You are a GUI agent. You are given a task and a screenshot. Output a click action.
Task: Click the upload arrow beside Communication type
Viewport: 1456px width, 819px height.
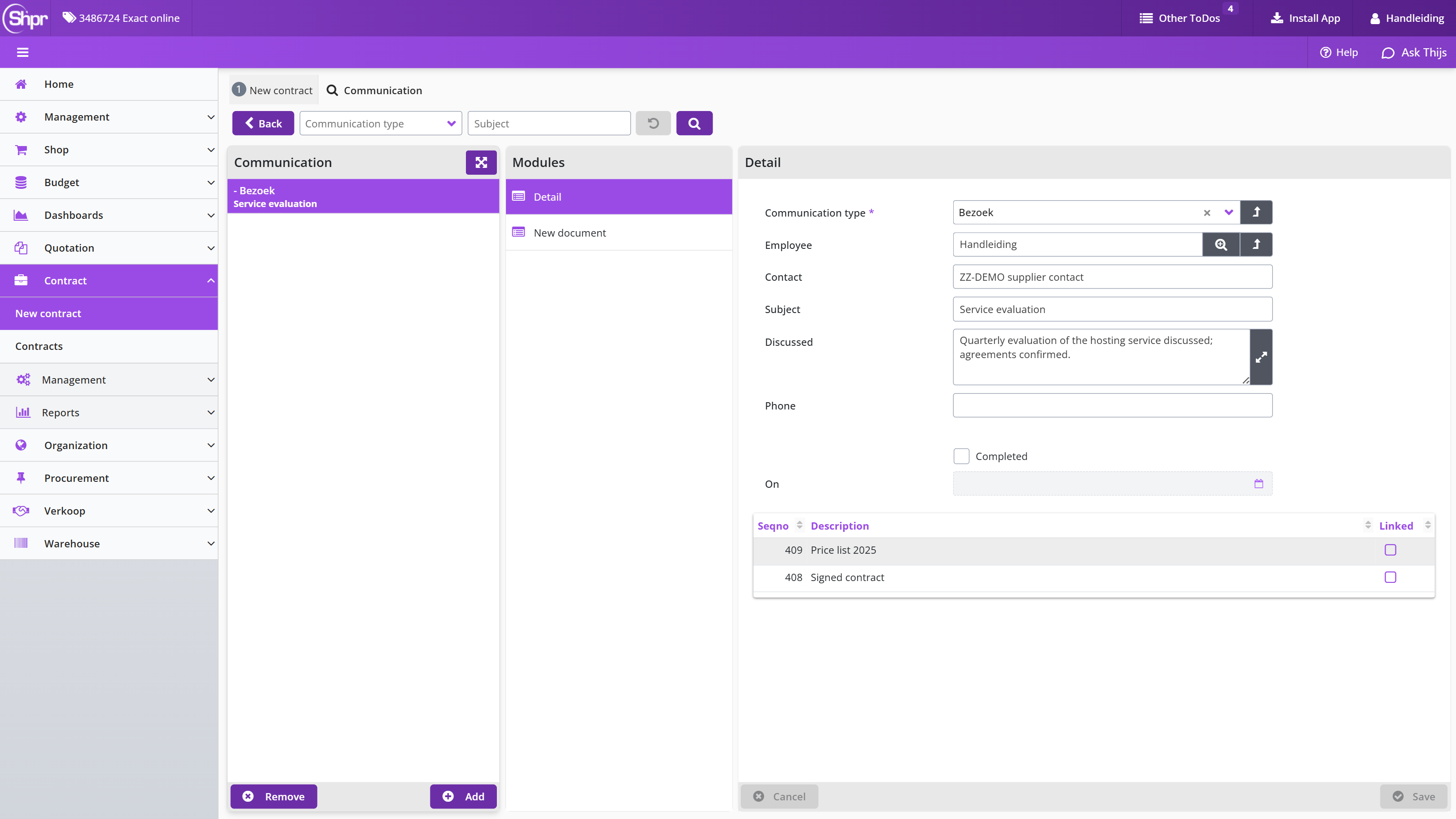click(1256, 212)
